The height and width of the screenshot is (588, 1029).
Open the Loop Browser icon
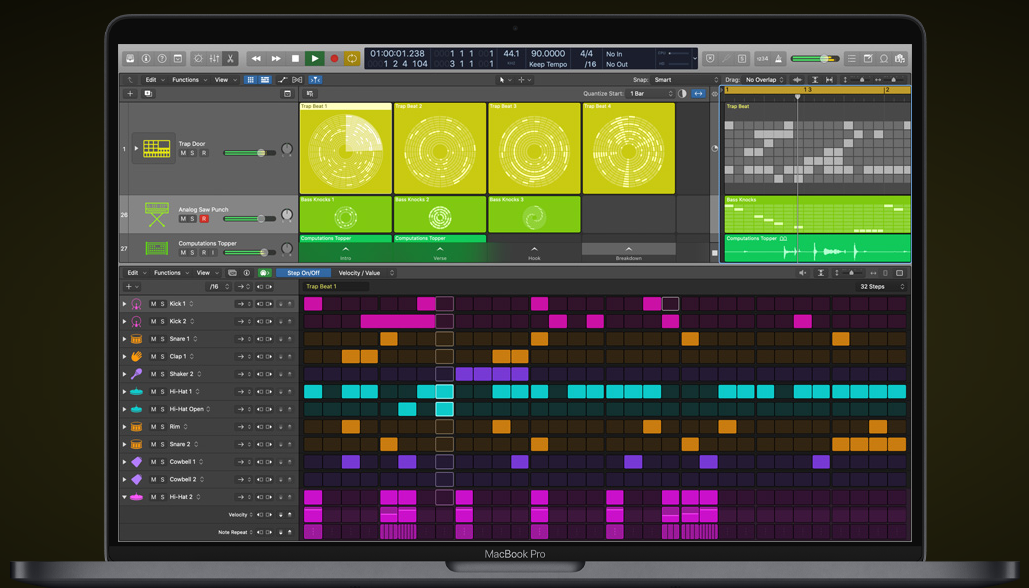pos(883,59)
